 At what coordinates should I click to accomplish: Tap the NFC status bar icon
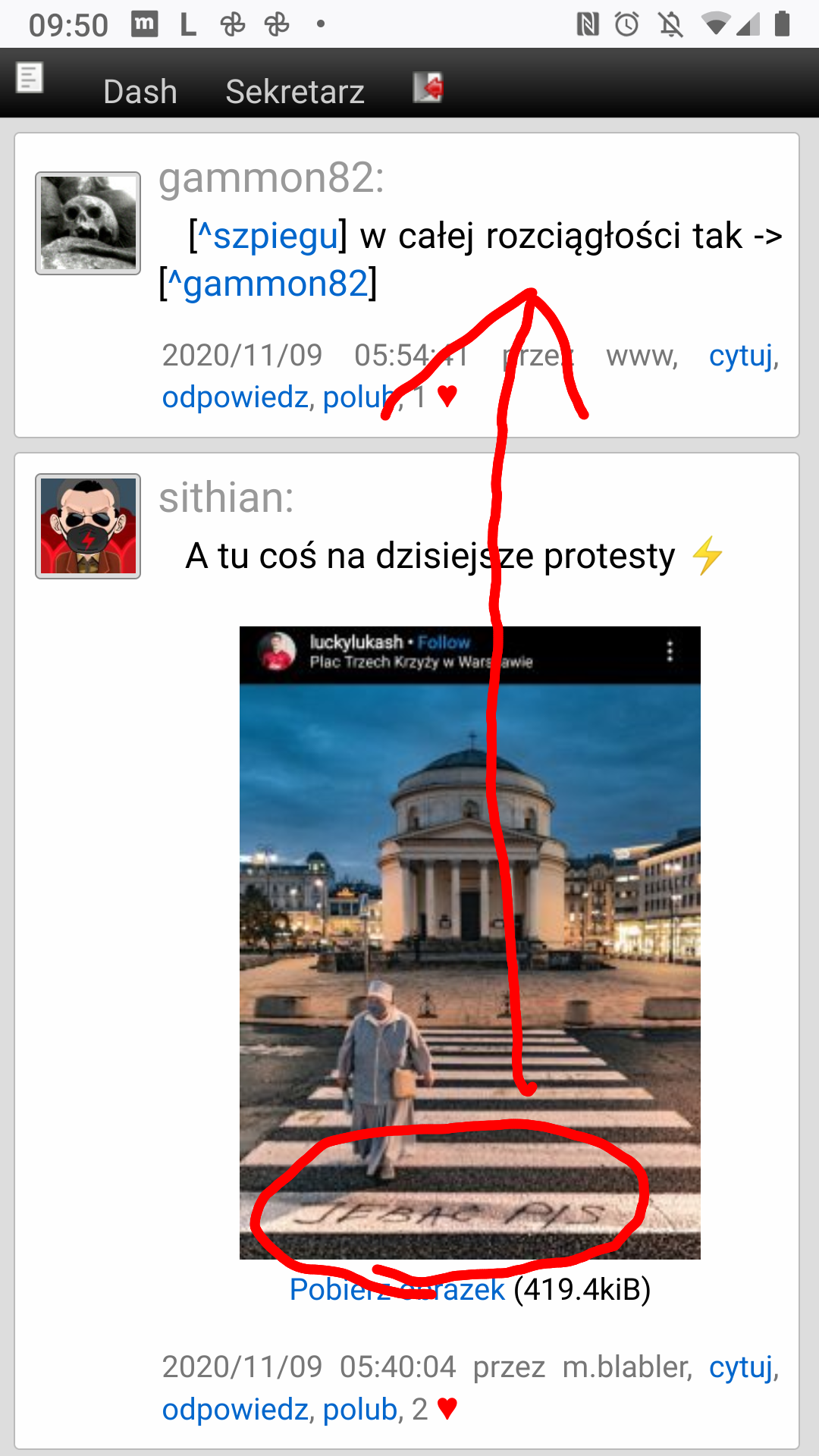pyautogui.click(x=588, y=25)
